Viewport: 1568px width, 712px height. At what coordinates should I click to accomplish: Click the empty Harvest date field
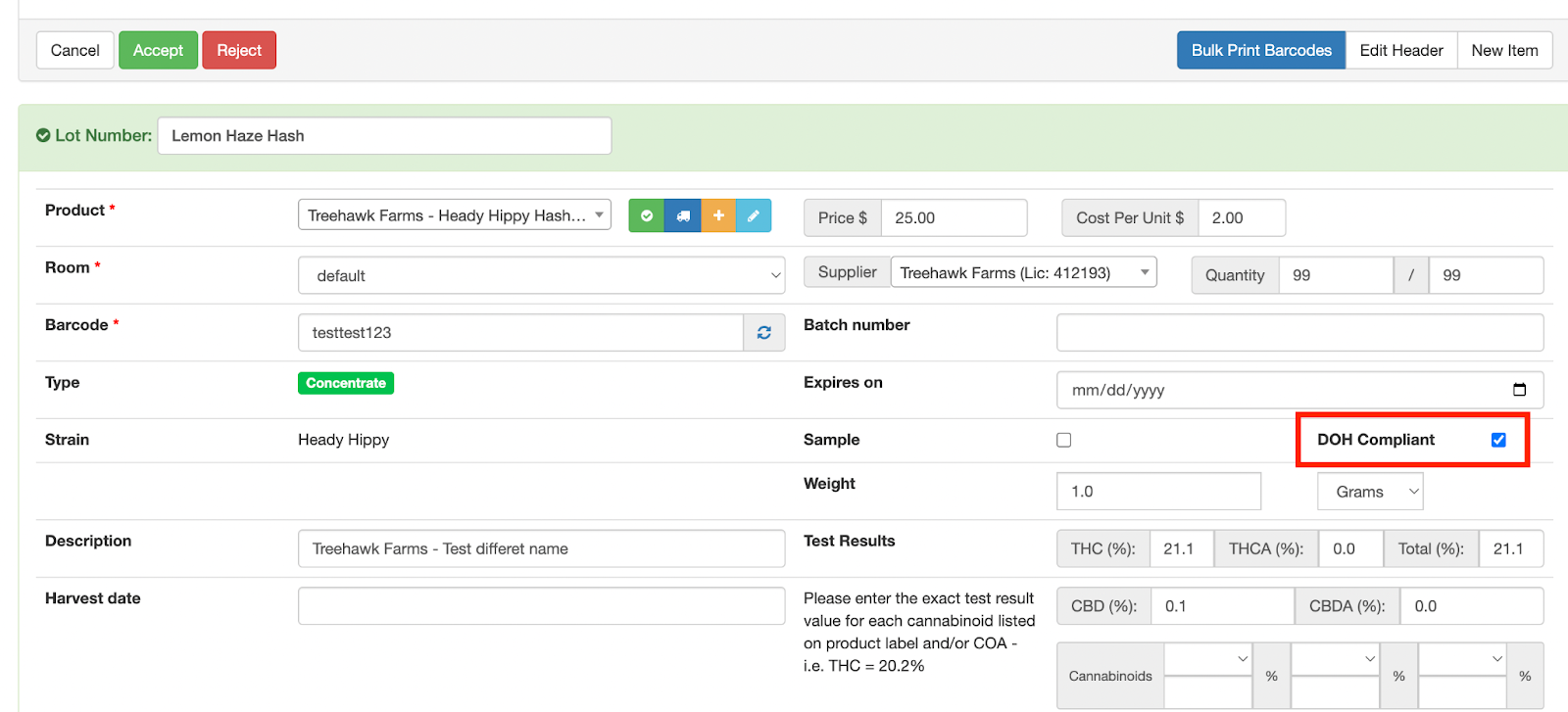tap(542, 606)
